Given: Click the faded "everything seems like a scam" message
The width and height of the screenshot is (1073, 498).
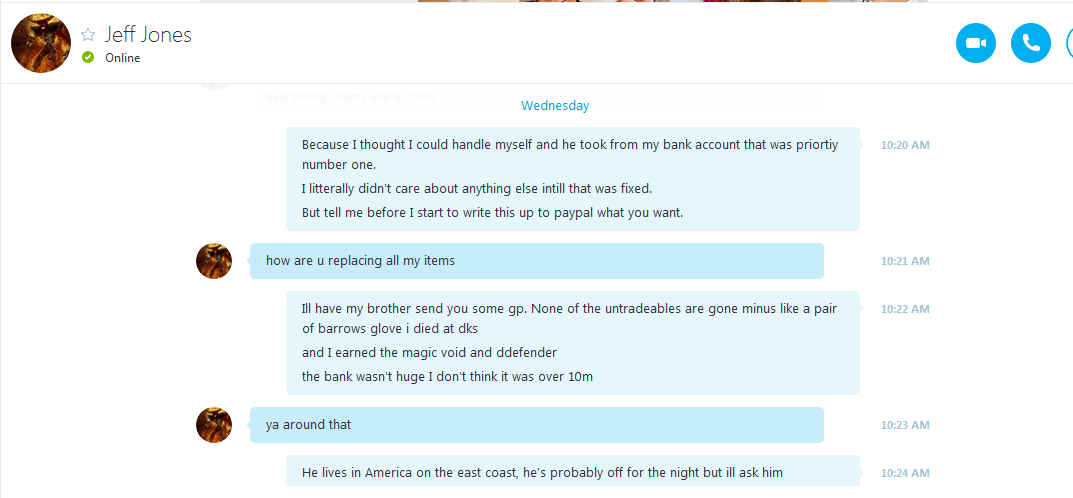Looking at the screenshot, I should pyautogui.click(x=350, y=96).
